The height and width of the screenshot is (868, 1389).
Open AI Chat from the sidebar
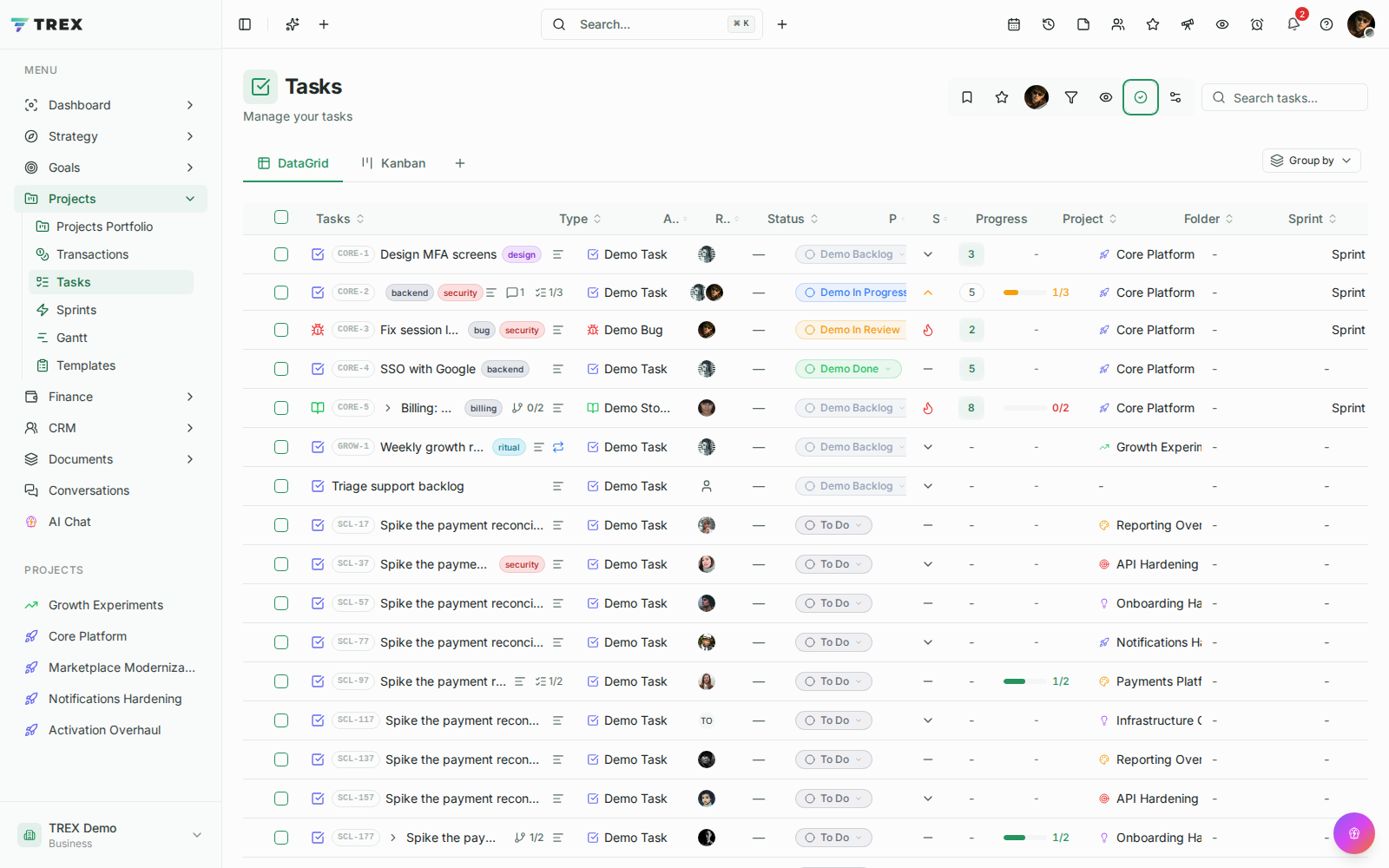(69, 522)
